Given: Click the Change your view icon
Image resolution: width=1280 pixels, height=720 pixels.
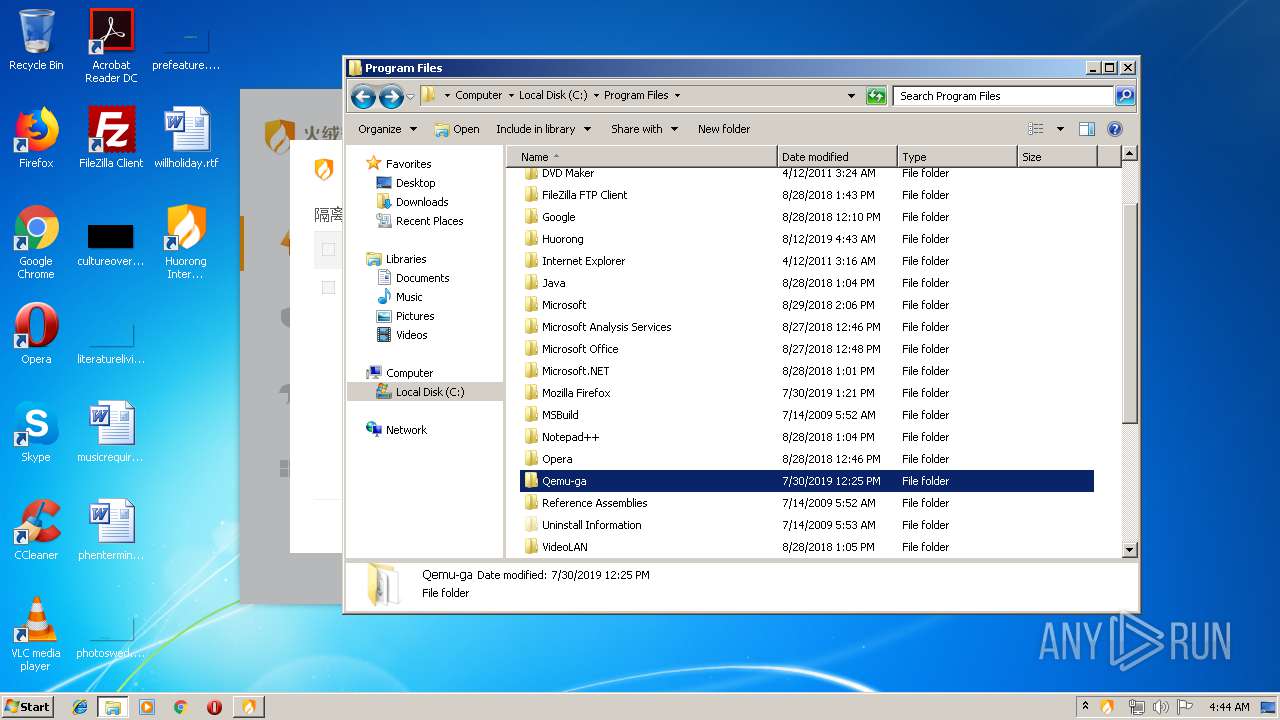Looking at the screenshot, I should click(1036, 129).
